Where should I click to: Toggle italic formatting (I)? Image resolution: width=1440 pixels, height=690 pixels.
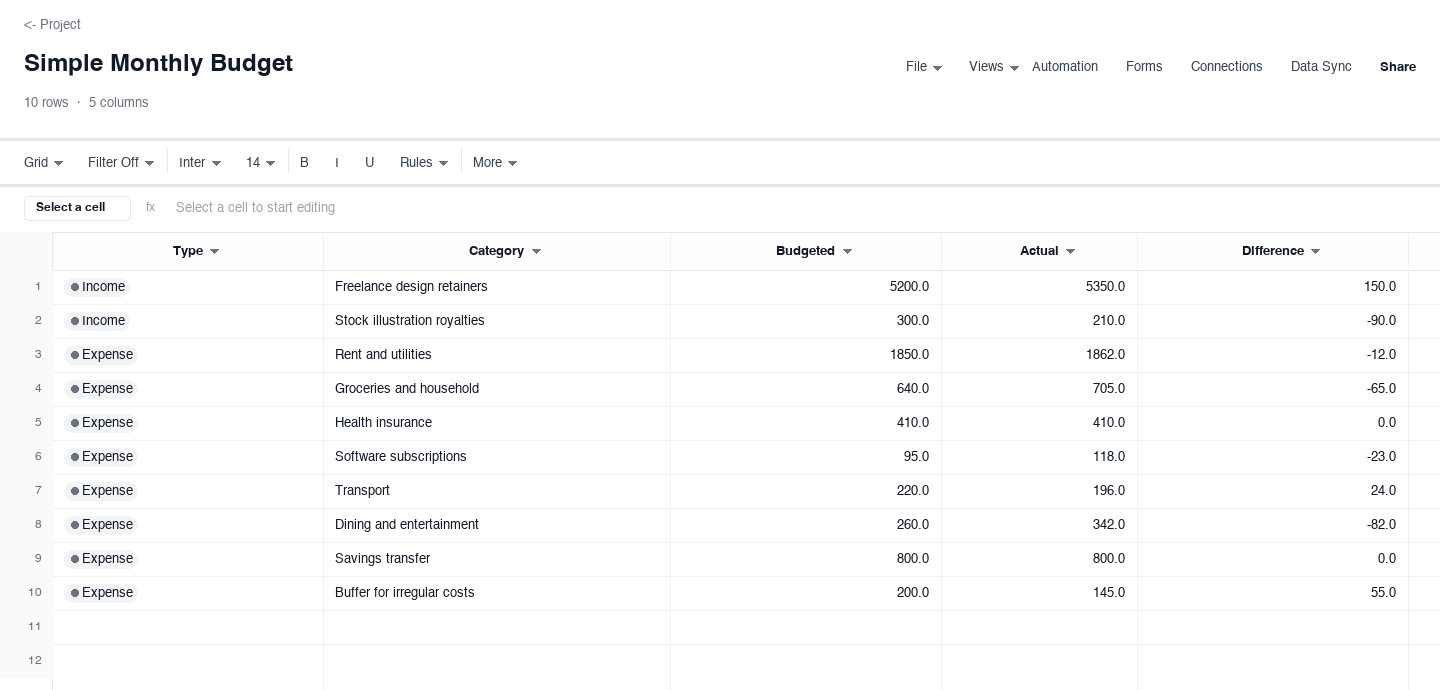pos(337,163)
